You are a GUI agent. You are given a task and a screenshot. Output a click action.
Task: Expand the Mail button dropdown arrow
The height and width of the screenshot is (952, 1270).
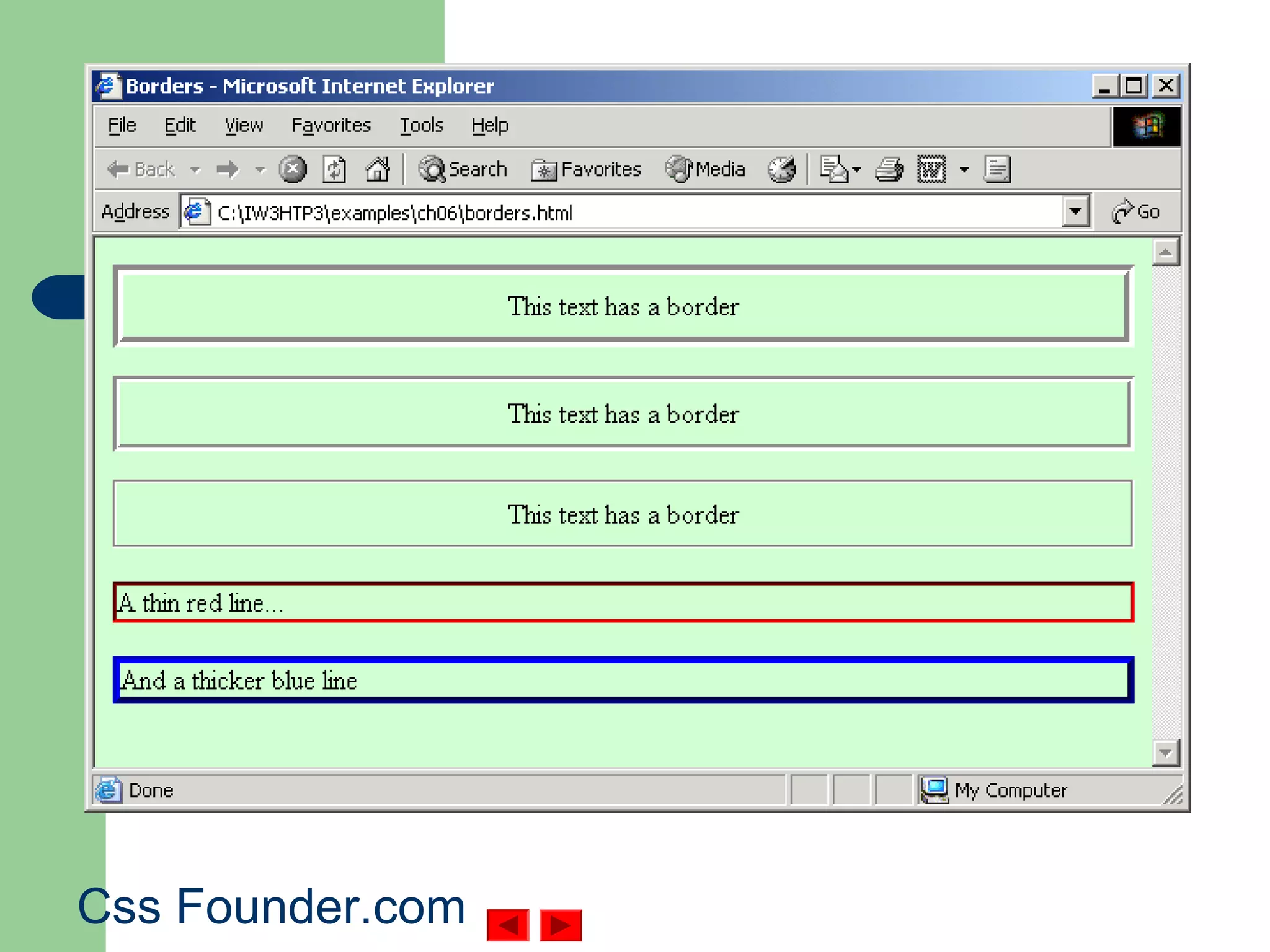(x=857, y=169)
